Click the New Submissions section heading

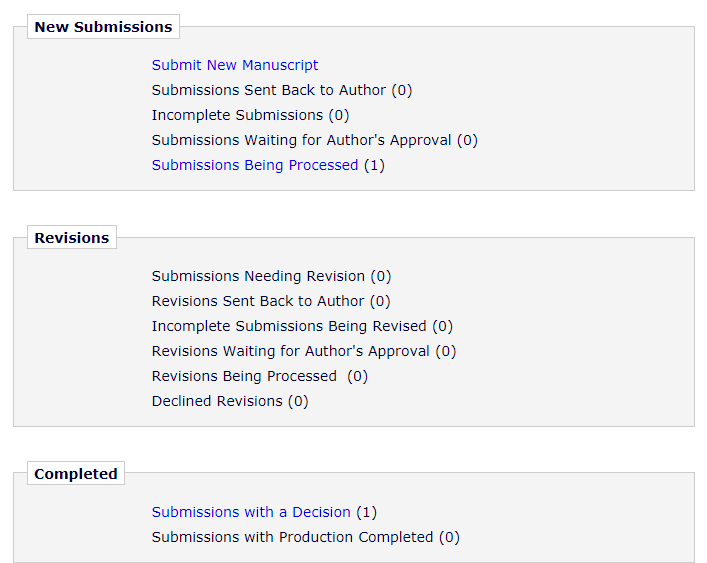(103, 27)
